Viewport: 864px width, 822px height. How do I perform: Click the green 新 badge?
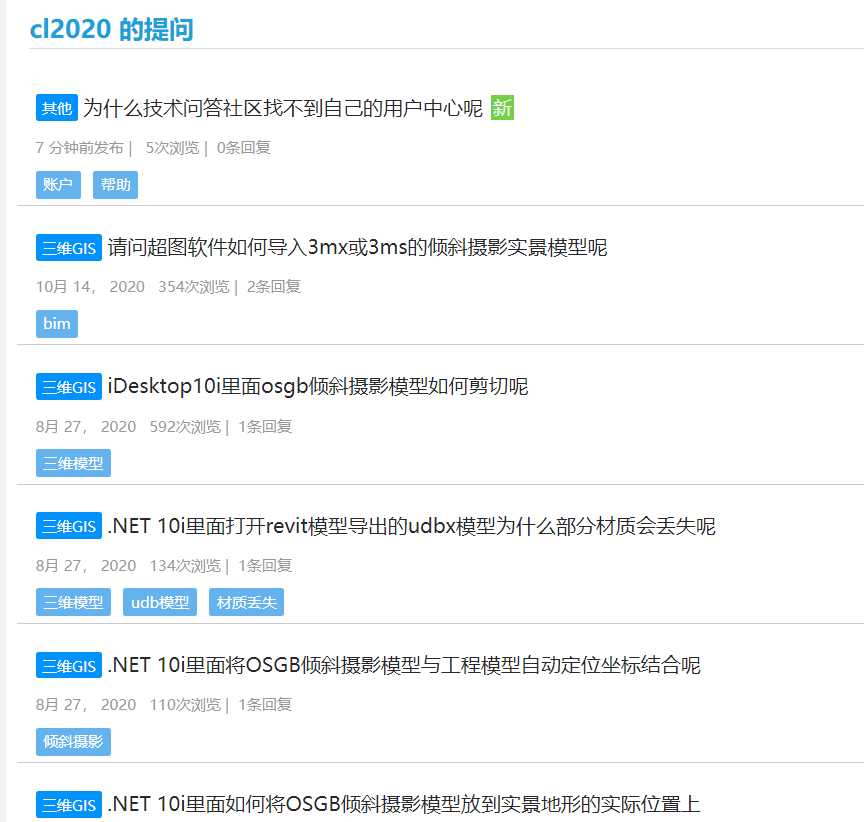502,108
